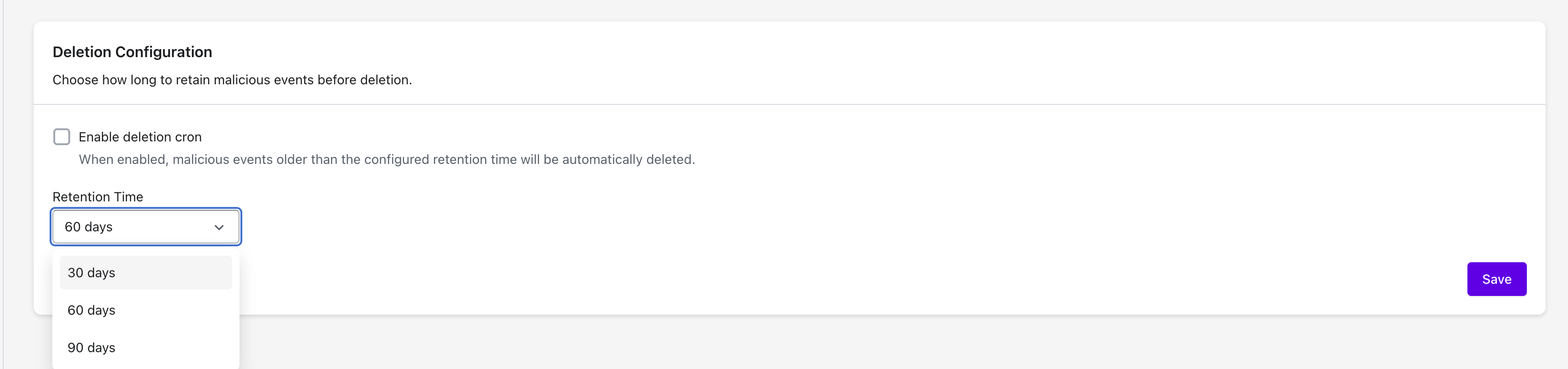Click the helper text about automatic deletion

coord(386,160)
